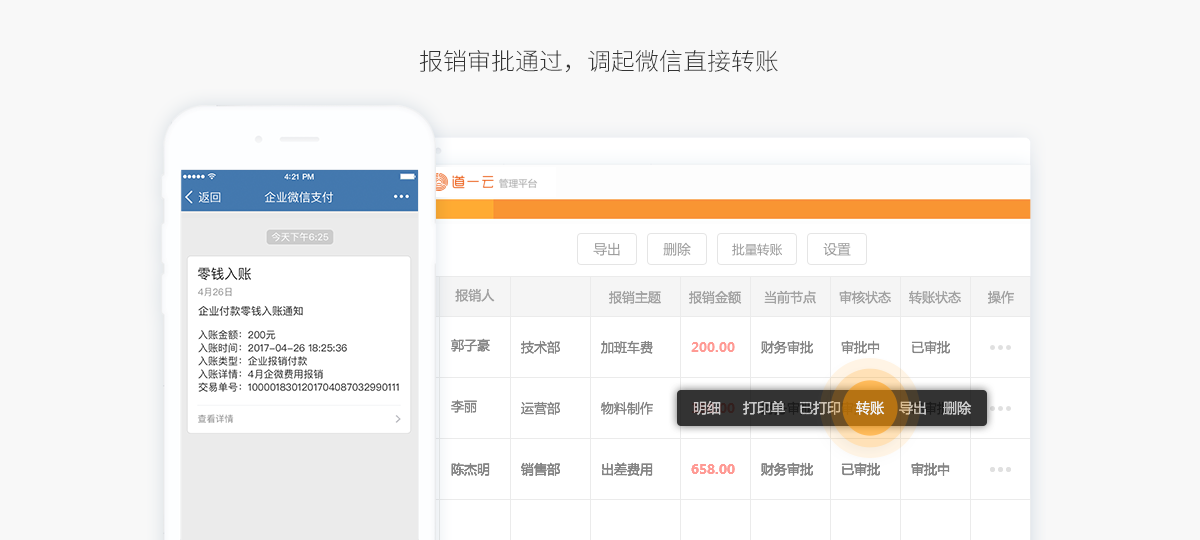Viewport: 1200px width, 540px height.
Task: Click 审批中 transfer status in 陈杰明's row
Action: coord(930,470)
